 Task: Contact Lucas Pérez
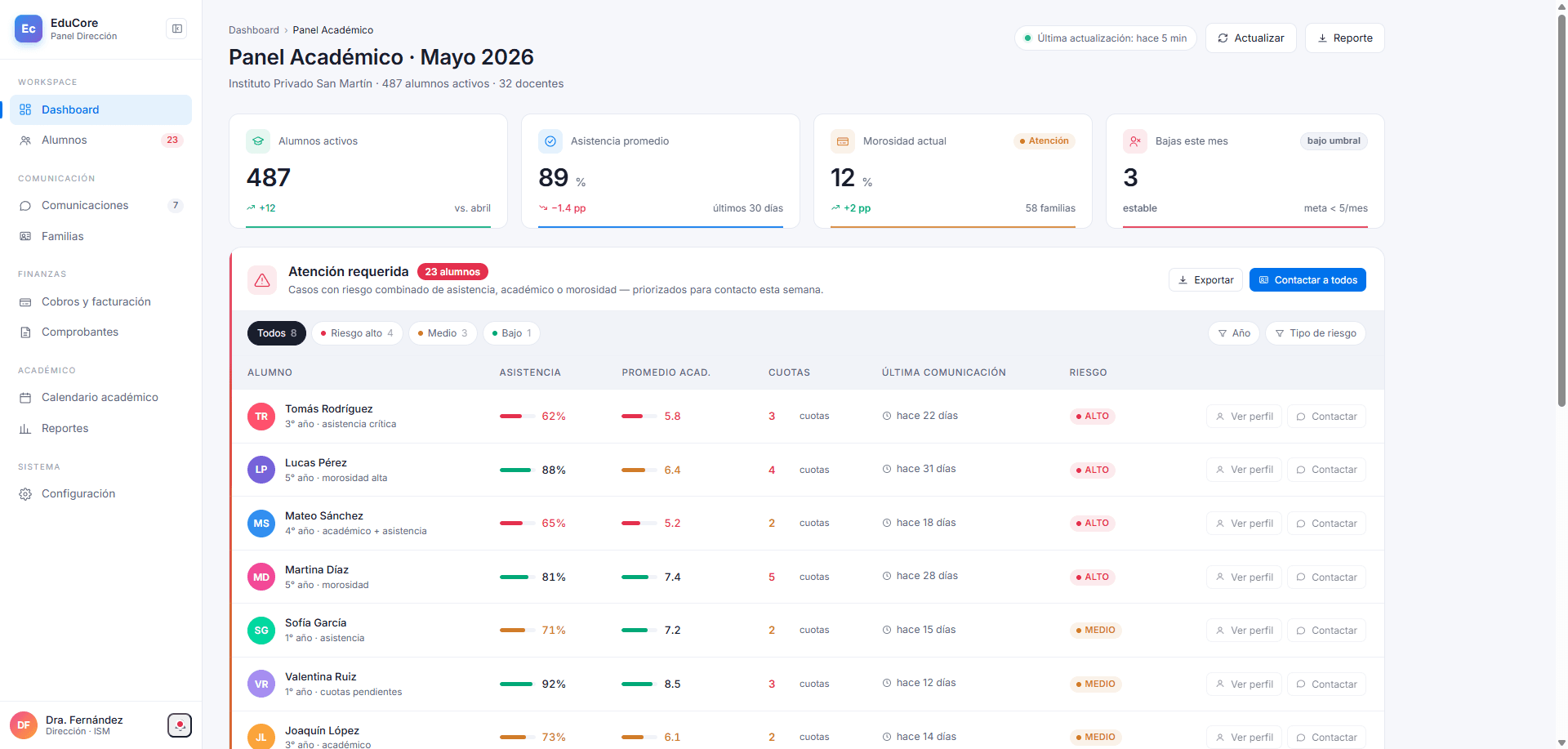click(x=1327, y=470)
